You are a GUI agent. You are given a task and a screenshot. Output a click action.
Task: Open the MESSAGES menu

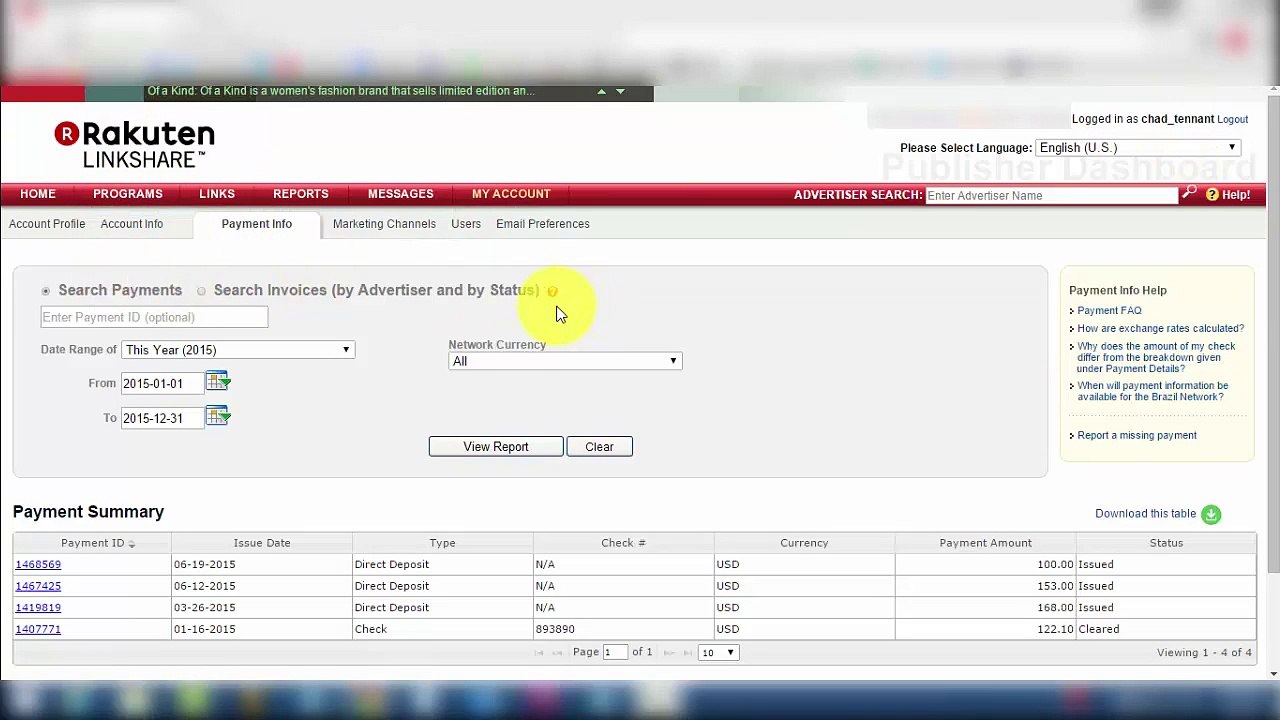tap(400, 194)
